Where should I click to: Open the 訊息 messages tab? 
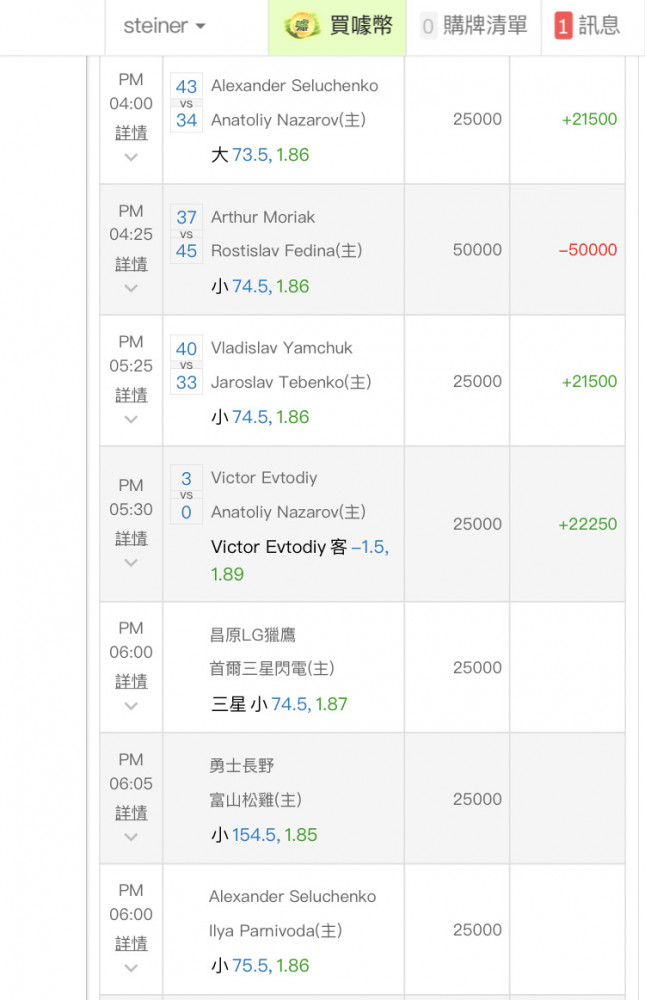coord(587,26)
